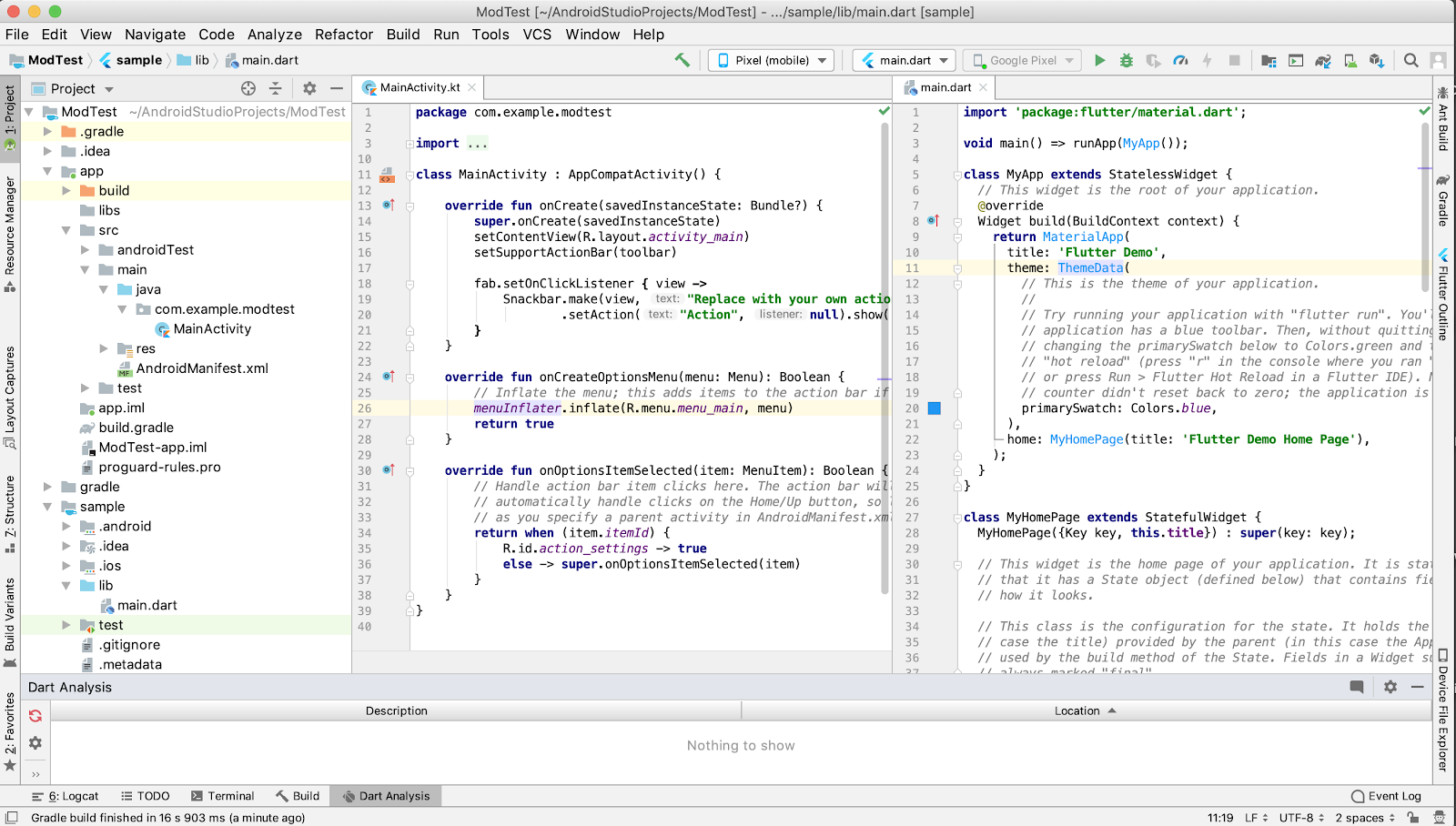Image resolution: width=1456 pixels, height=826 pixels.
Task: Restart Dart analysis with red refresh icon
Action: coord(35,716)
